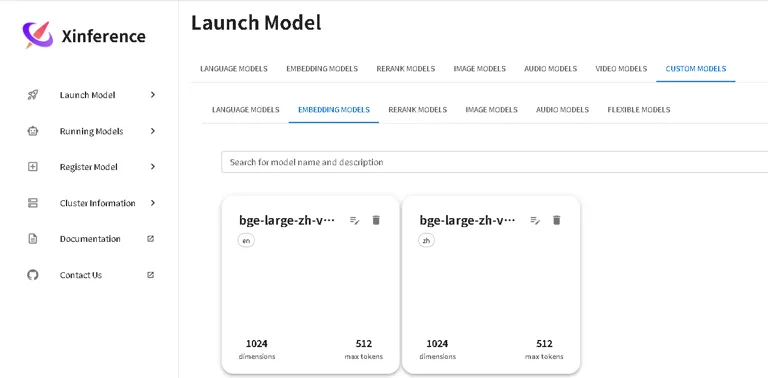Go to Register Model in sidebar
Image resolution: width=769 pixels, height=378 pixels.
[90, 167]
